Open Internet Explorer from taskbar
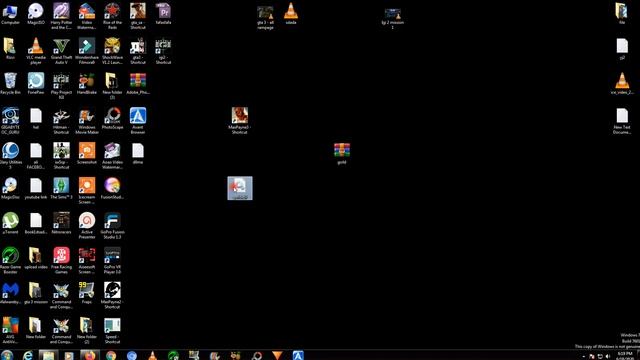This screenshot has width=640, height=360. [28, 355]
